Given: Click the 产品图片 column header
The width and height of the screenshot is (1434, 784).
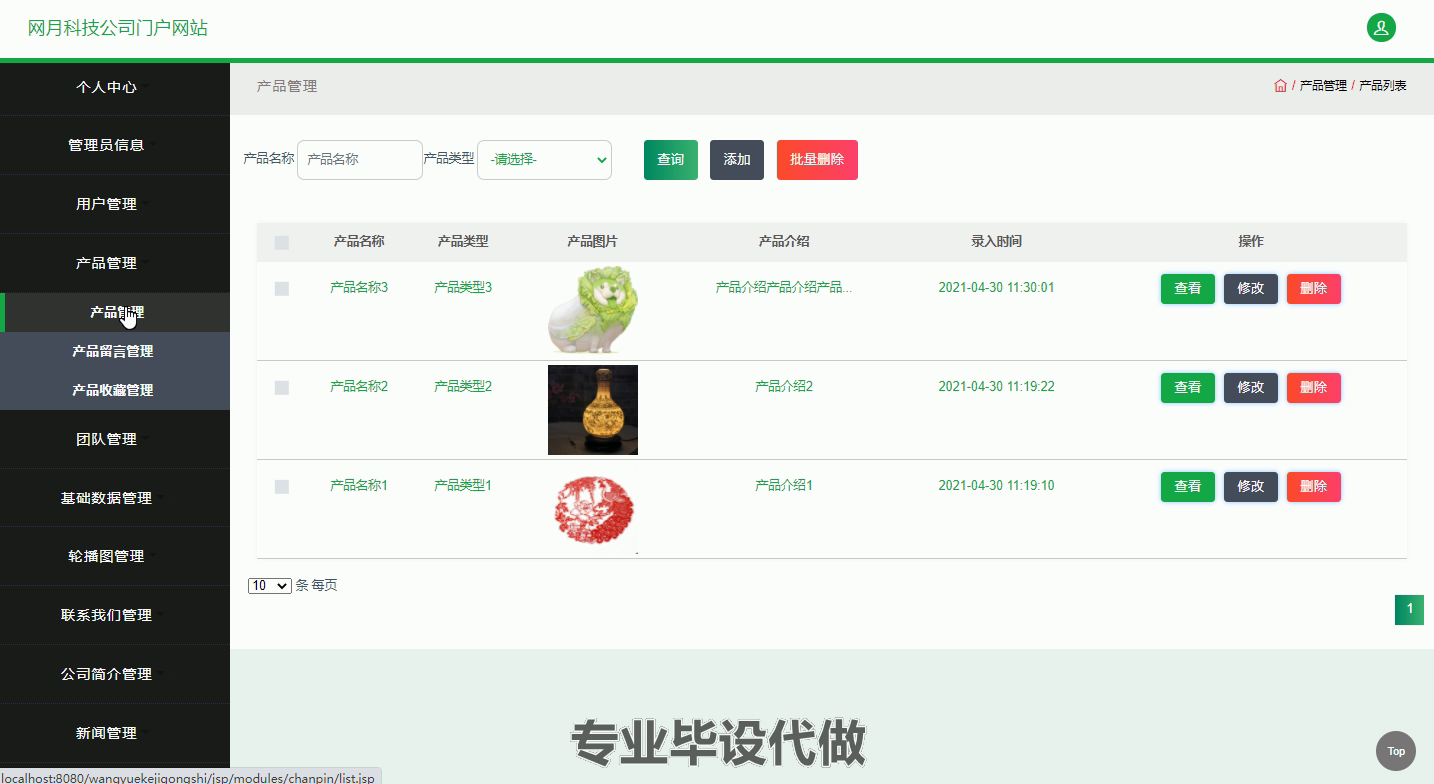Looking at the screenshot, I should point(592,242).
